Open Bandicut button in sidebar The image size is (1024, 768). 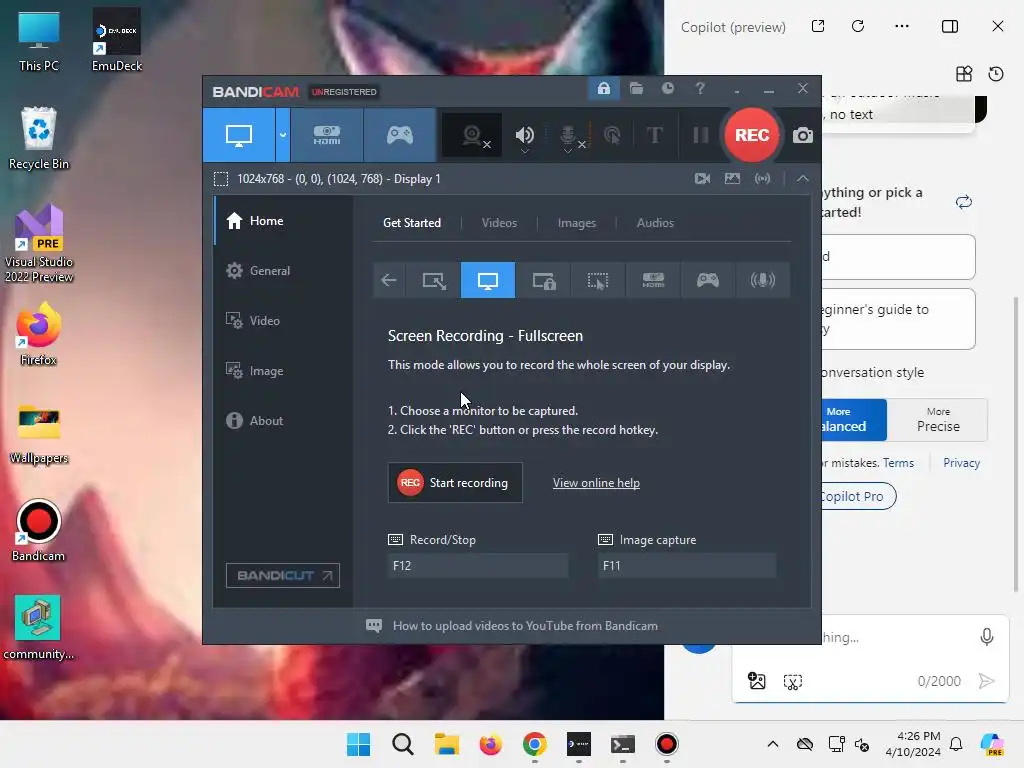[x=283, y=575]
